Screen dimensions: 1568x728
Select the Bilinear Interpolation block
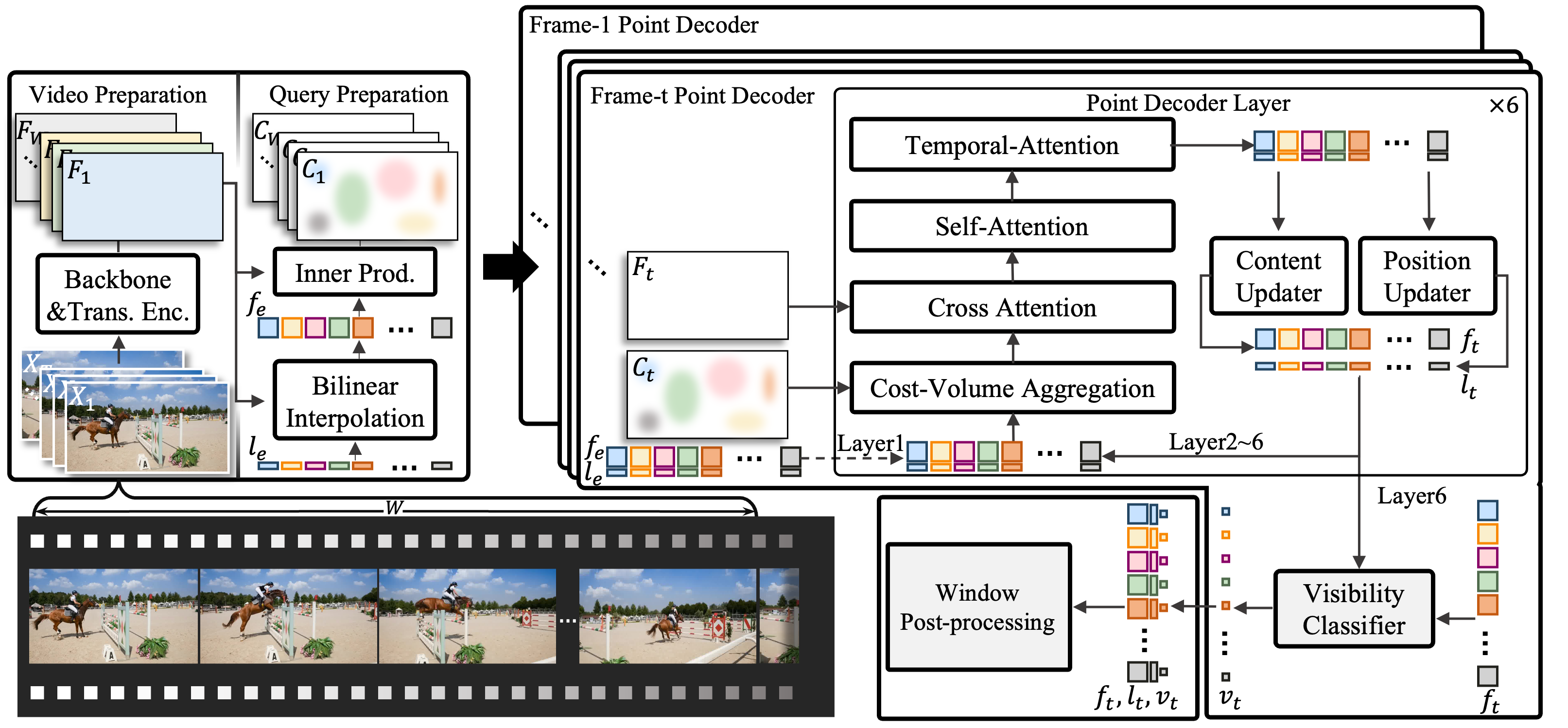pos(353,400)
